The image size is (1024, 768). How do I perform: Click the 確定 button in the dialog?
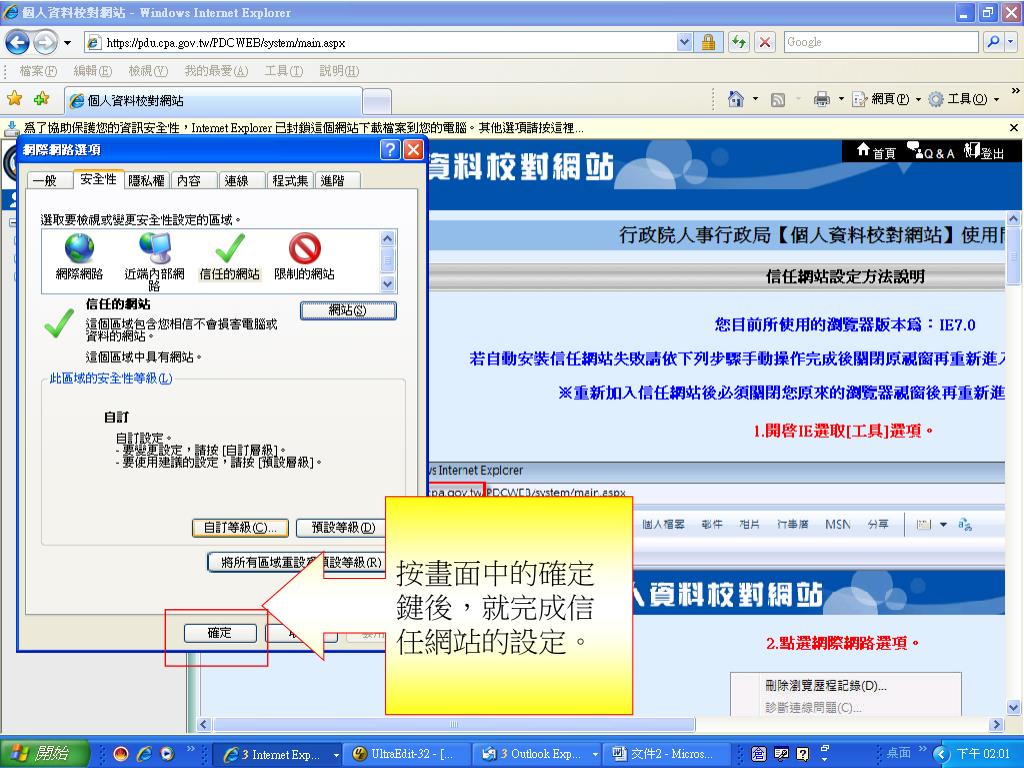(220, 633)
